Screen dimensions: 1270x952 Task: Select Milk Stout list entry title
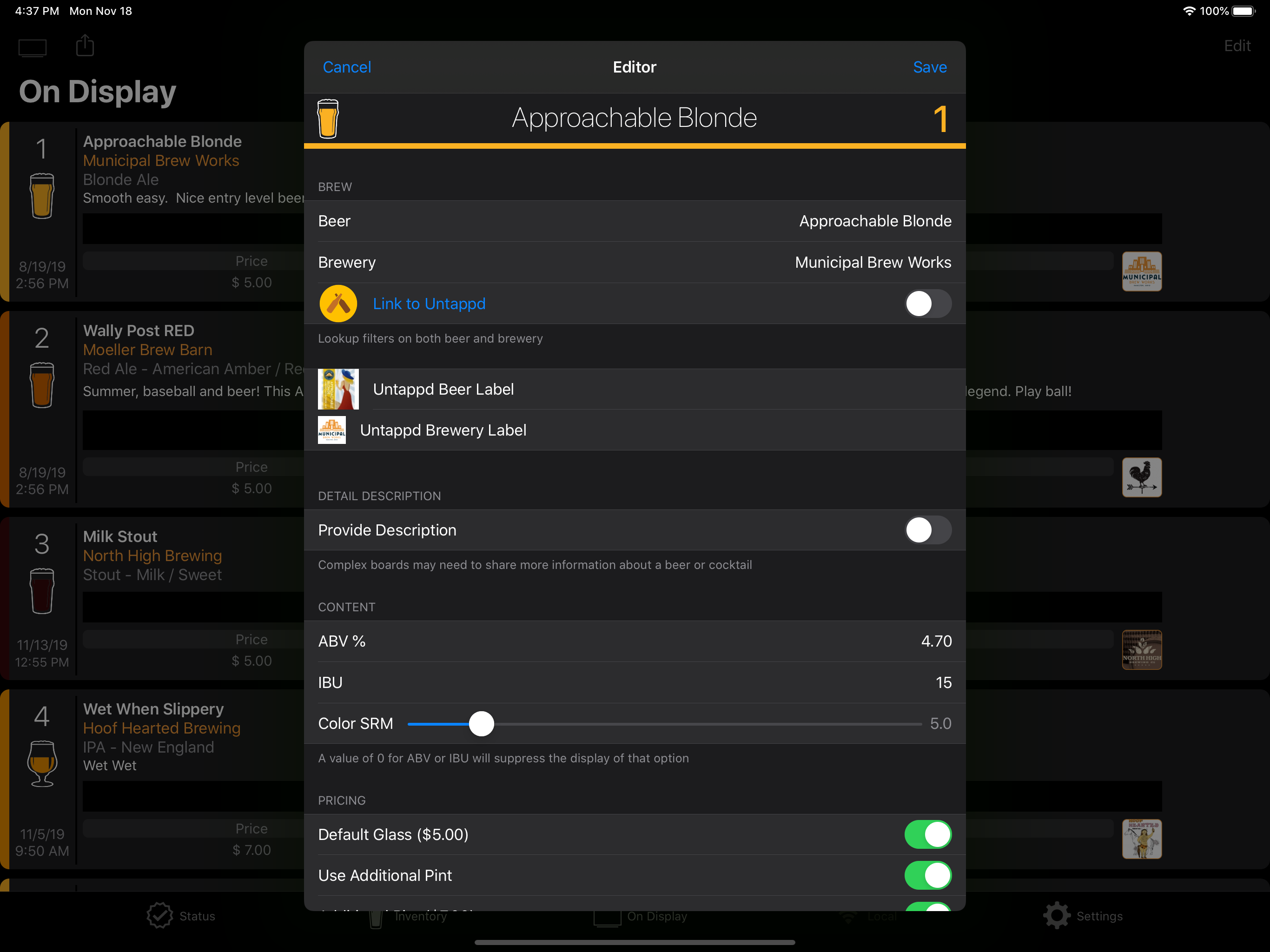[120, 536]
